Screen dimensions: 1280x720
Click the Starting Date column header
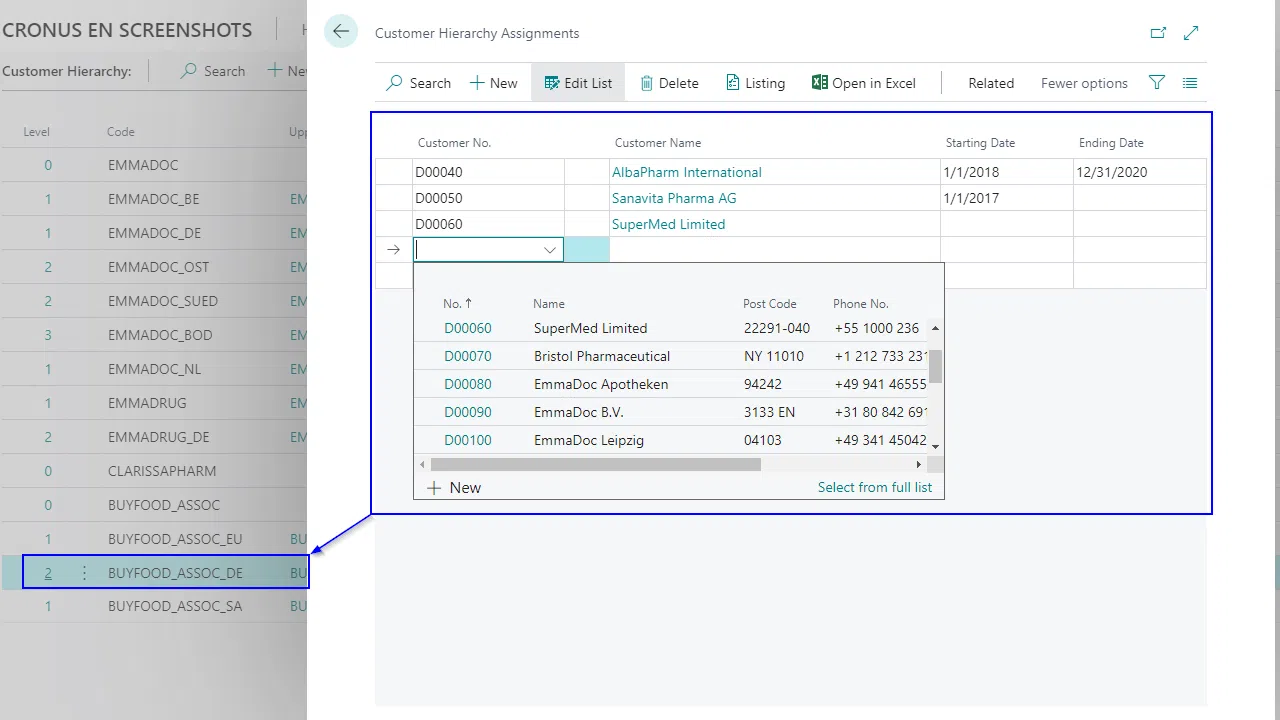click(x=980, y=143)
